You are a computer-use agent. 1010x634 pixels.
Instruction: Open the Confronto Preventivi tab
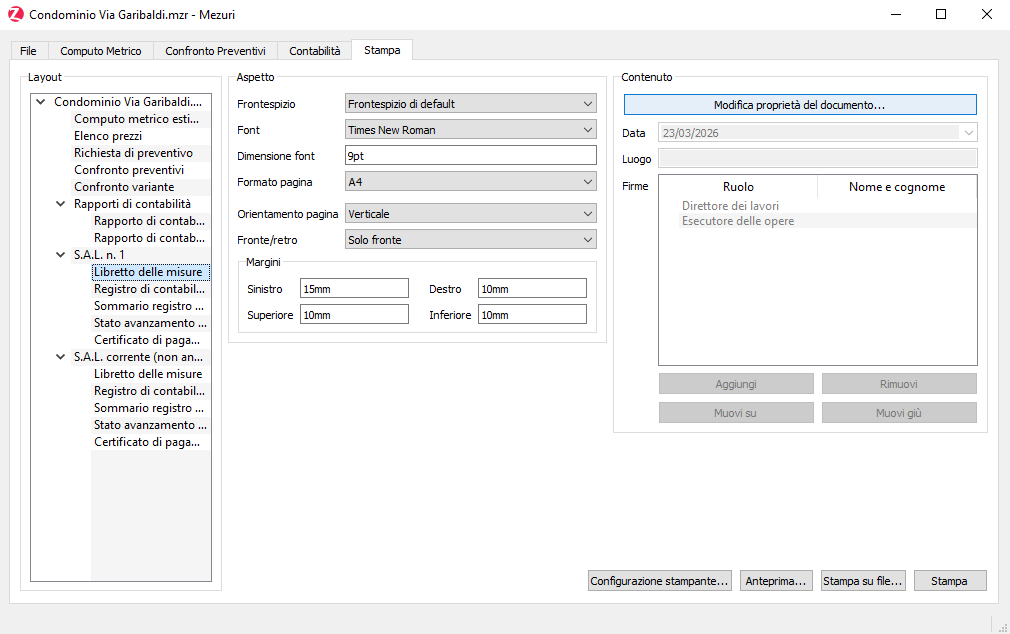(215, 51)
